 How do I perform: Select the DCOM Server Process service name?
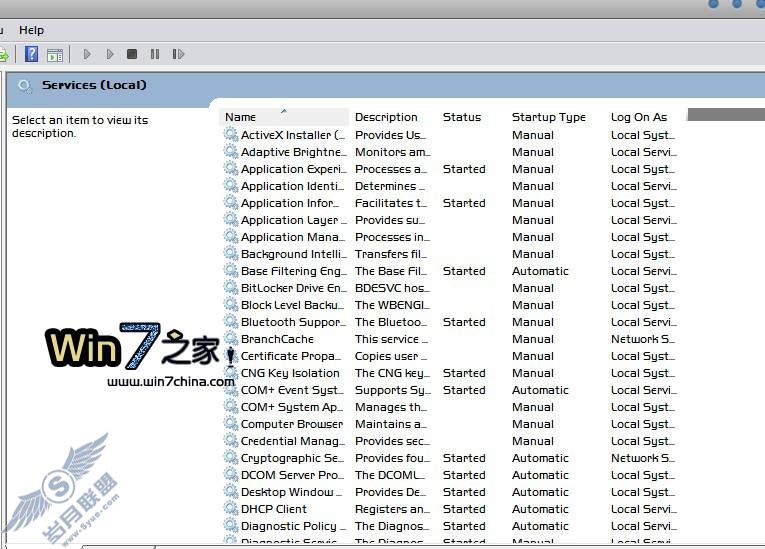292,475
